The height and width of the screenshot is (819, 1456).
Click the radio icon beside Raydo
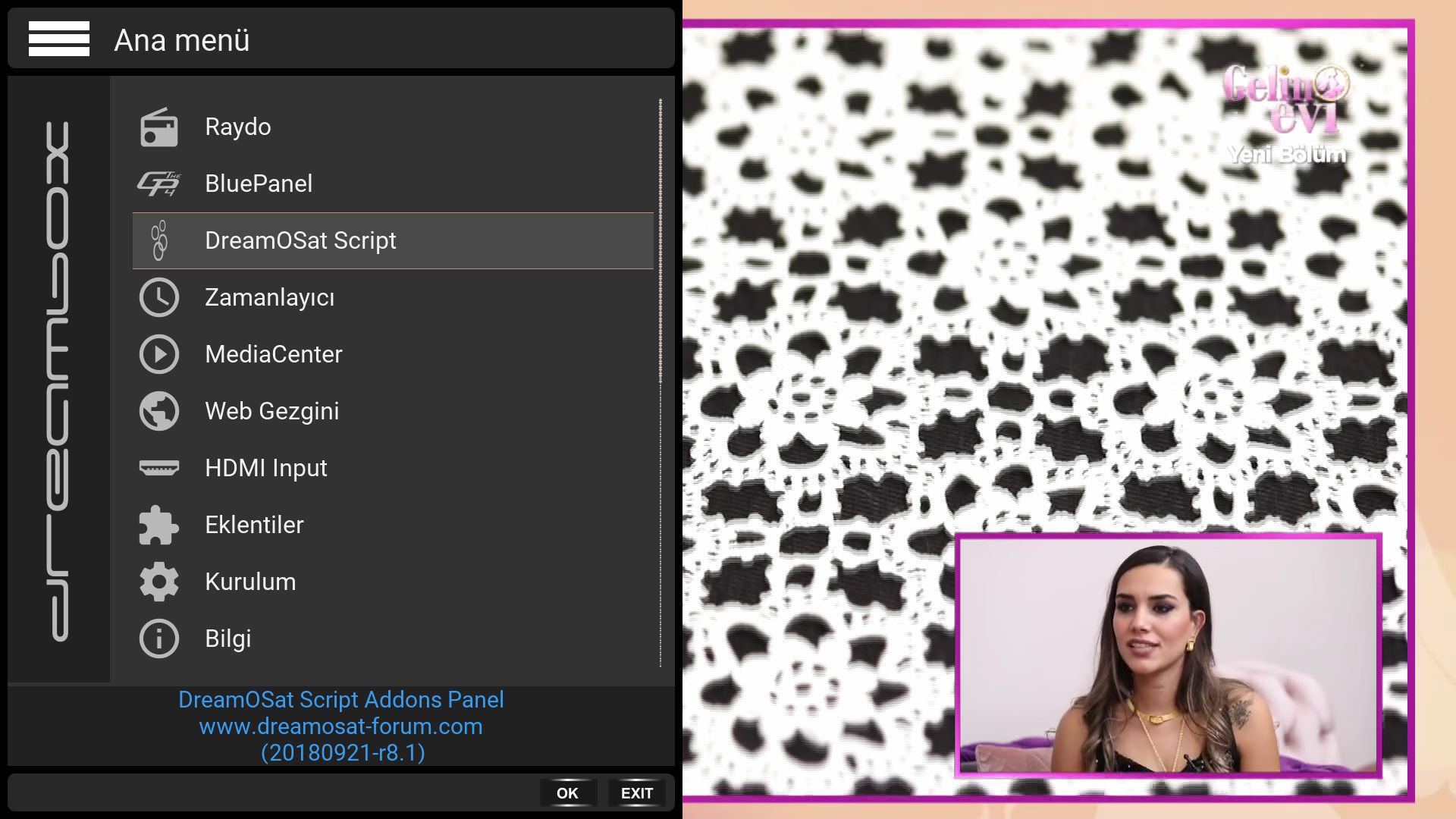[x=159, y=127]
